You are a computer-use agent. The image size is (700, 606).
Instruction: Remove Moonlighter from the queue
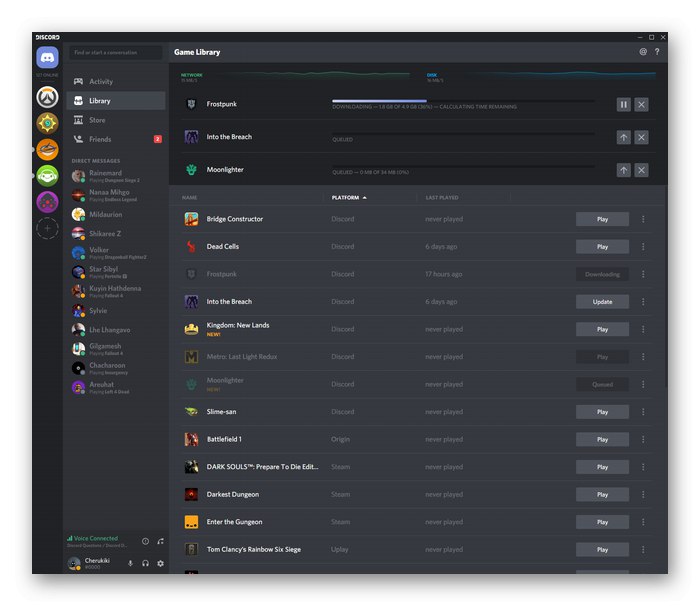(x=642, y=170)
